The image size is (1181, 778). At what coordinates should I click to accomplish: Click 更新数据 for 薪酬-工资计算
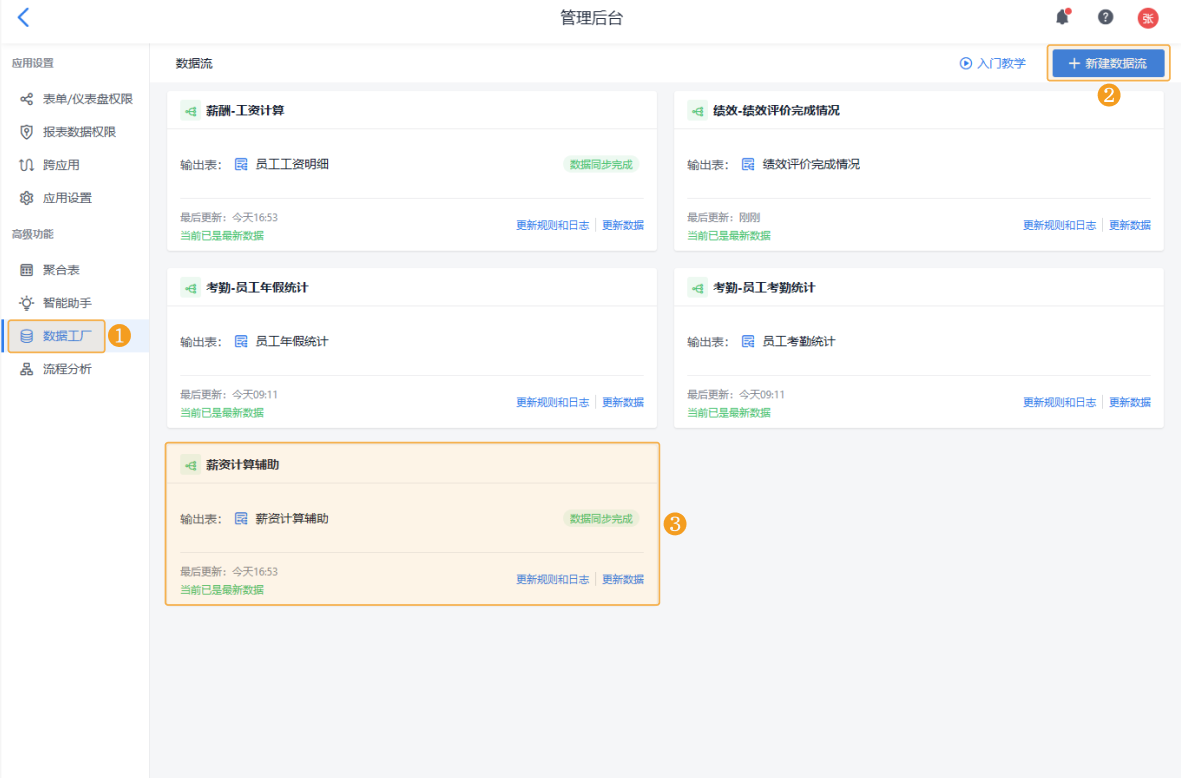(x=623, y=225)
